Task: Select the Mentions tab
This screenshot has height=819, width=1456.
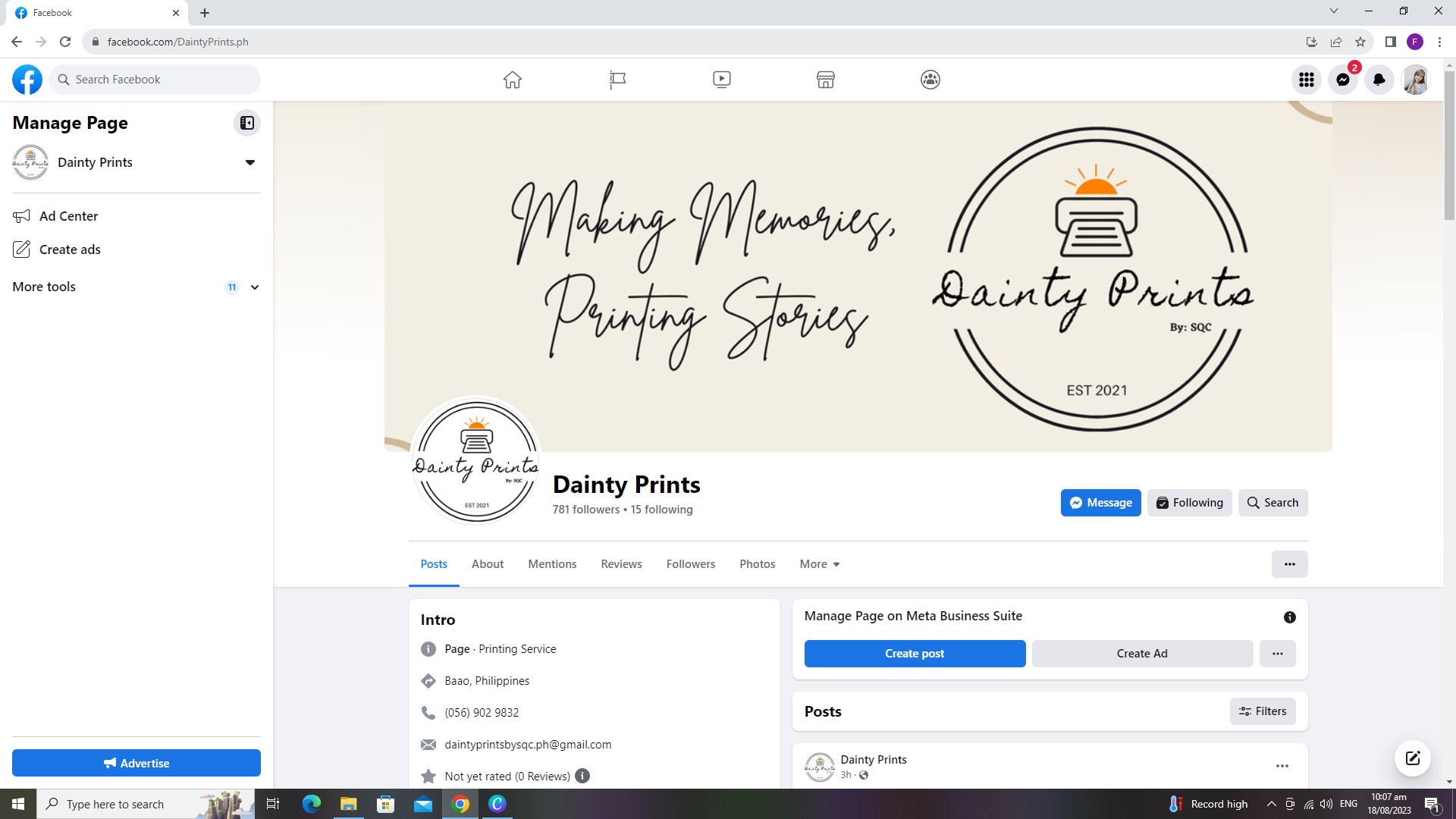Action: (552, 564)
